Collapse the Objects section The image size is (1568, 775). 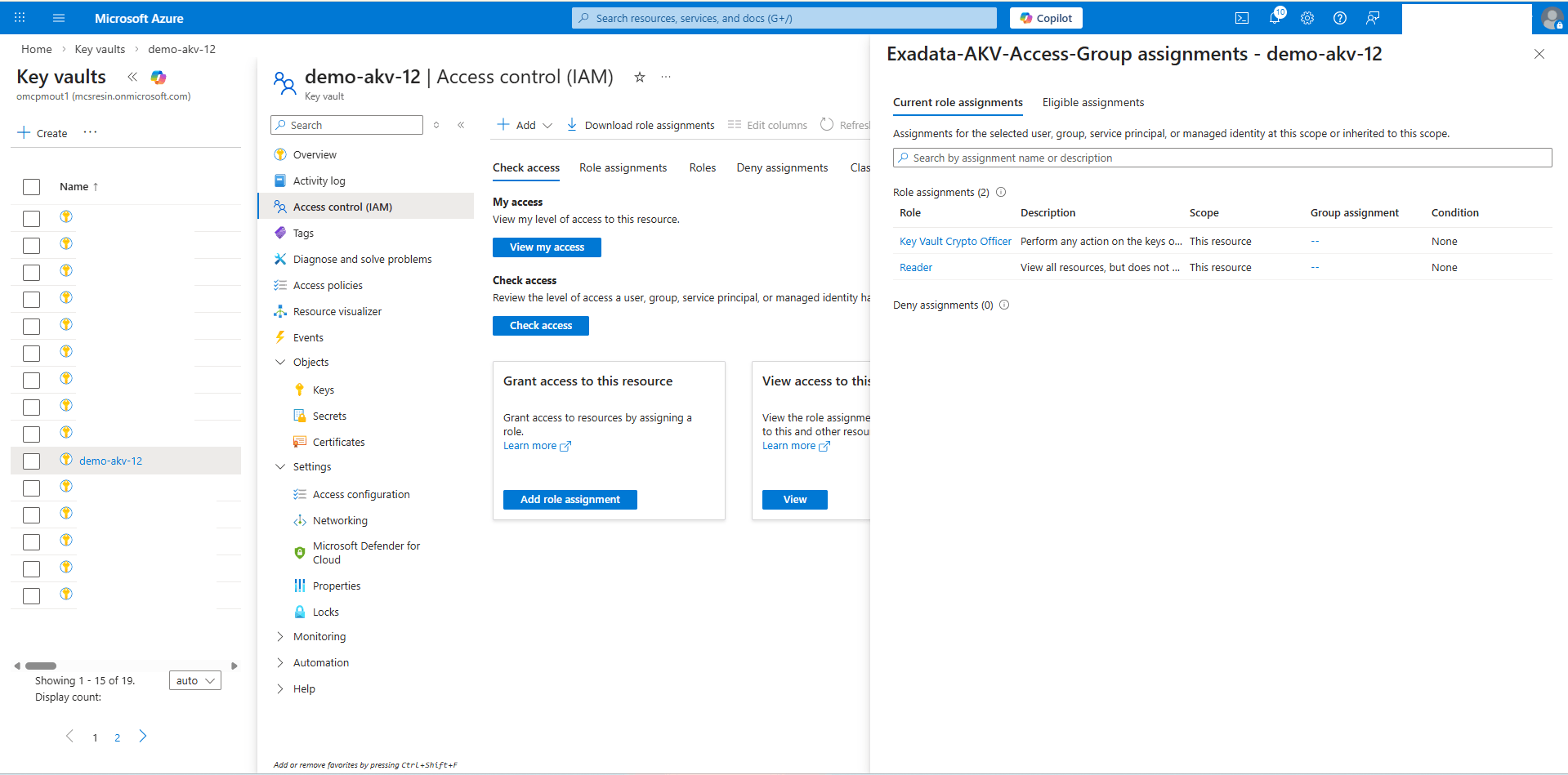pyautogui.click(x=281, y=362)
